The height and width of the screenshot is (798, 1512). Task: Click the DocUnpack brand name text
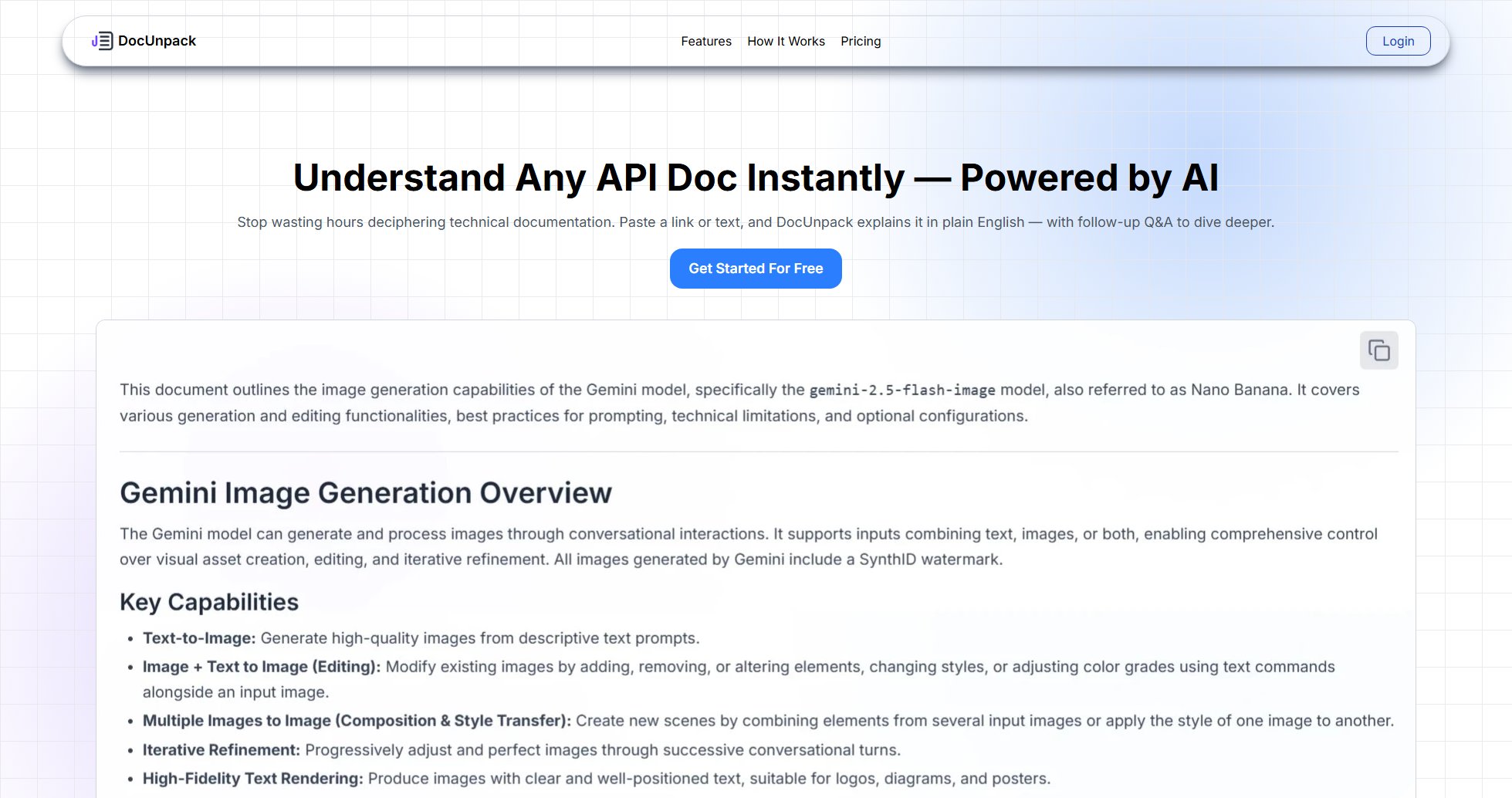pyautogui.click(x=157, y=40)
